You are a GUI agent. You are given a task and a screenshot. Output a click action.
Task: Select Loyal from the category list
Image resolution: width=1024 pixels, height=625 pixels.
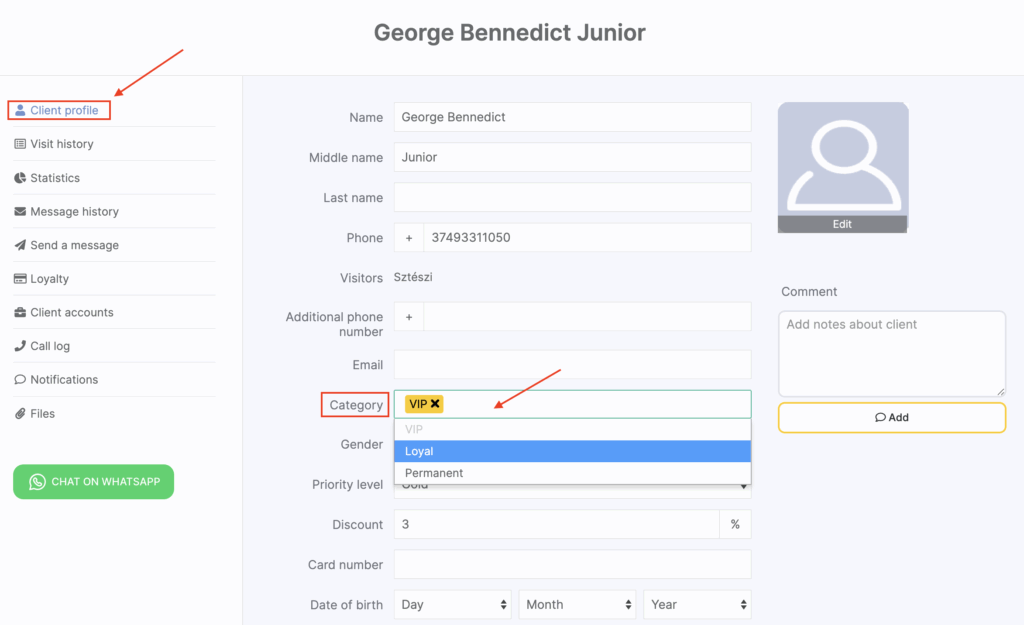[572, 451]
